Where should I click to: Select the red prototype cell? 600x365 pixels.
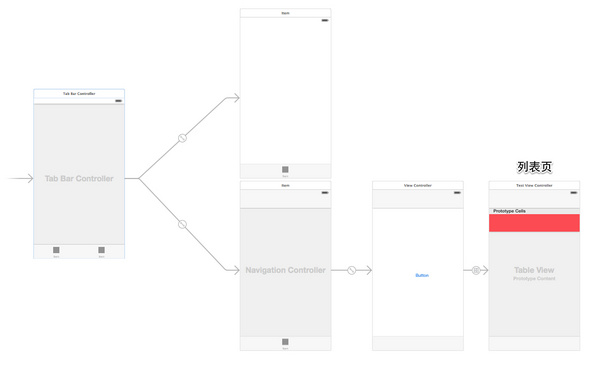tap(534, 223)
